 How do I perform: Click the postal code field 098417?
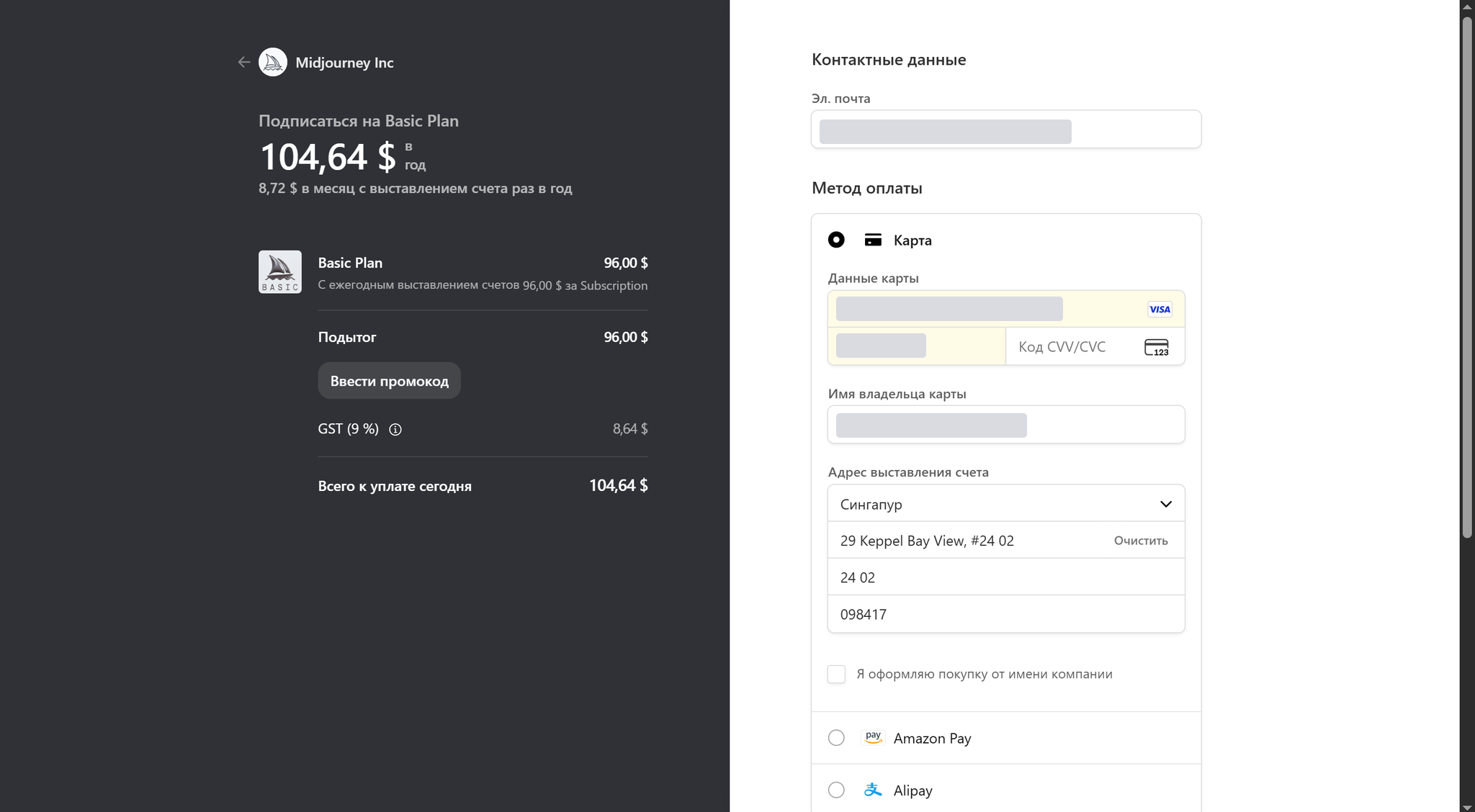click(1006, 614)
